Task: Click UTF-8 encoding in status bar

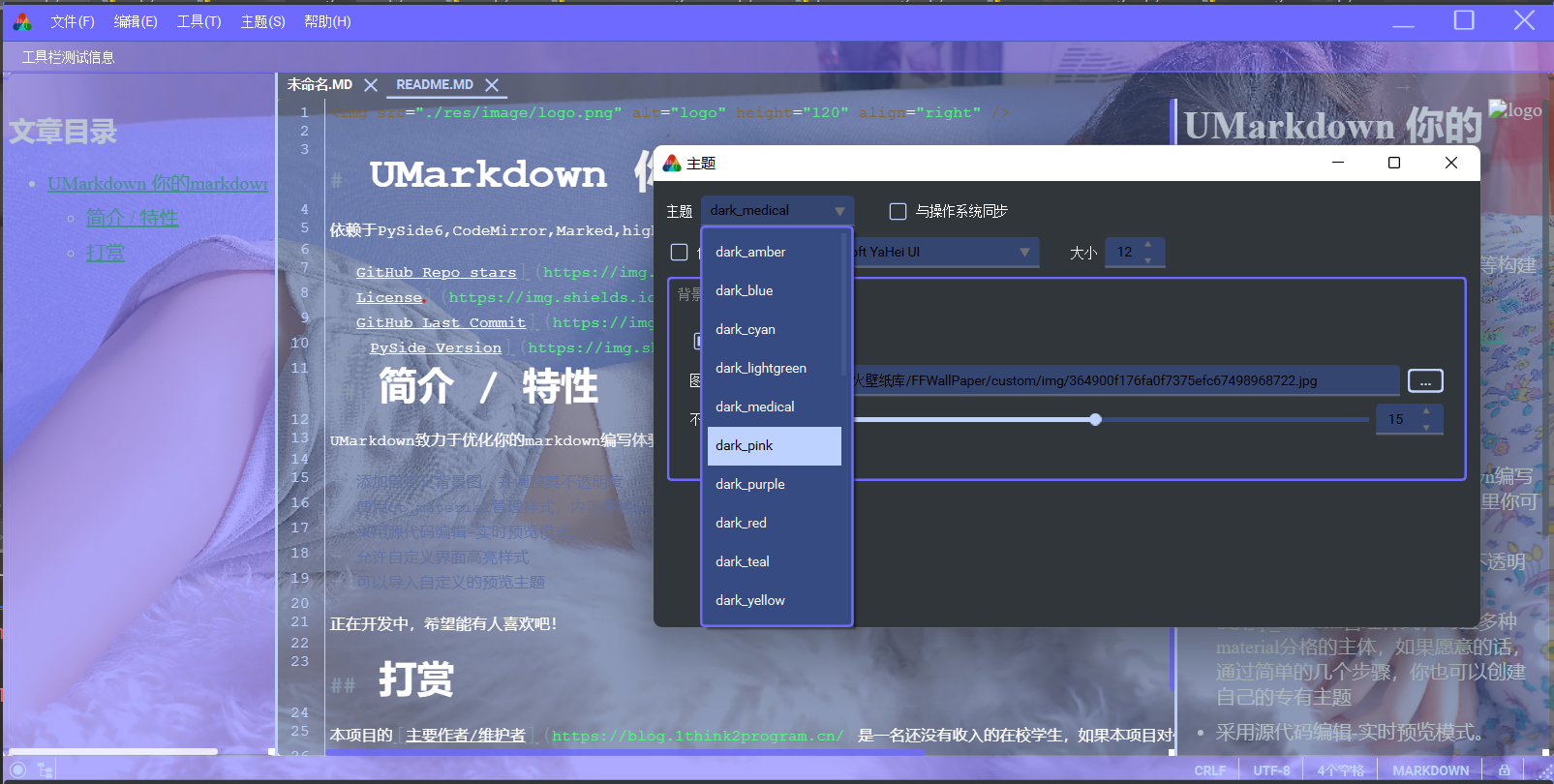Action: pyautogui.click(x=1271, y=770)
